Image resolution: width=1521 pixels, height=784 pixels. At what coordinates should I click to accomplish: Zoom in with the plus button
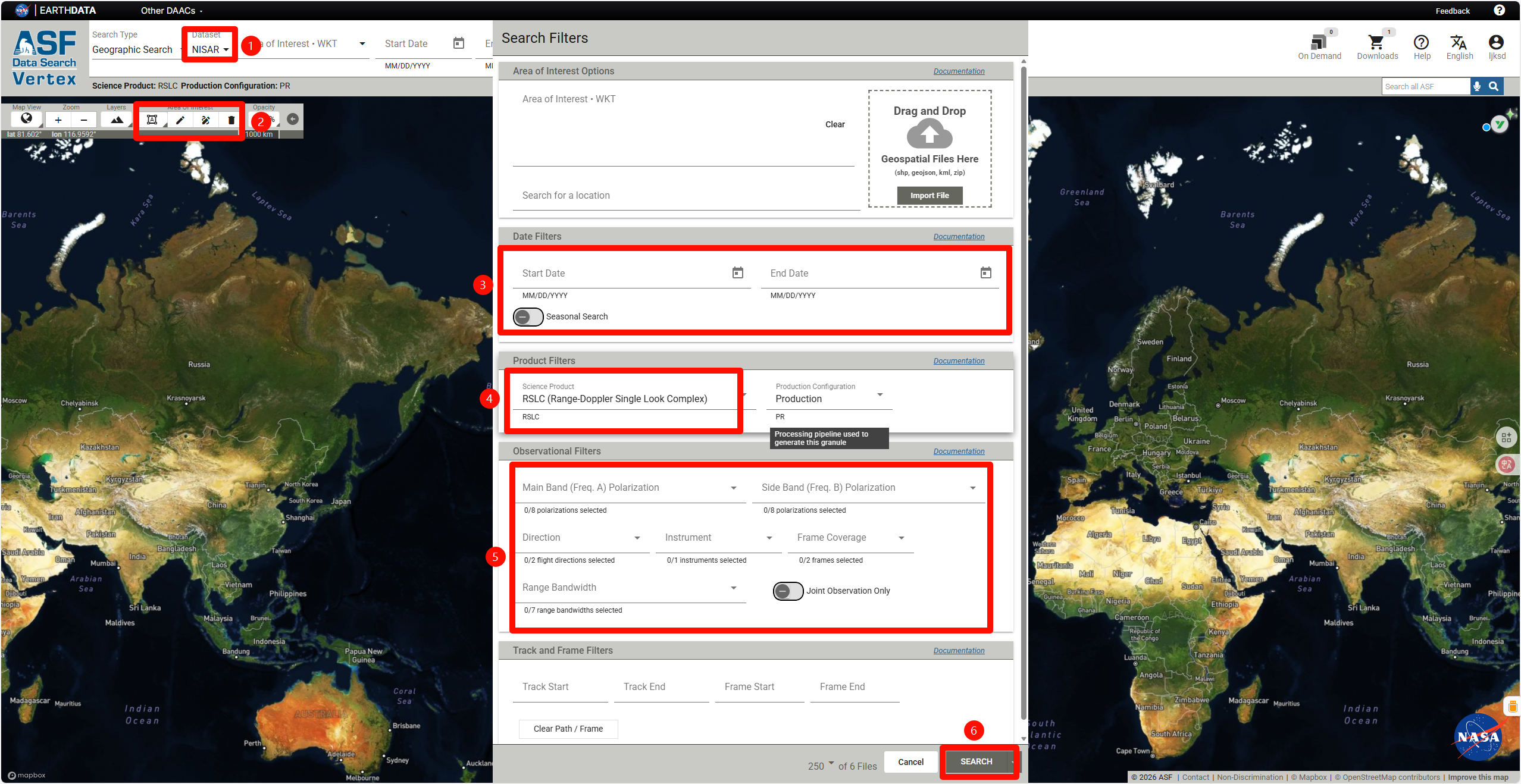[x=58, y=120]
